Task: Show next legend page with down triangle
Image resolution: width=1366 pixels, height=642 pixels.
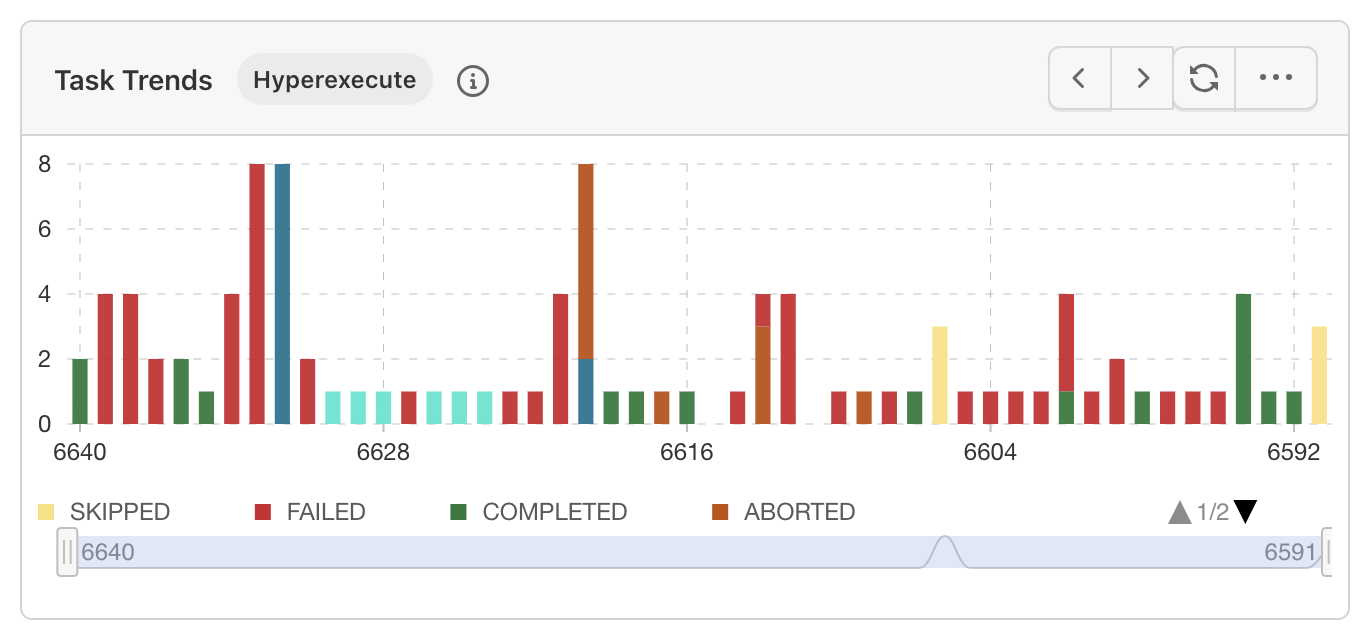Action: [1245, 512]
